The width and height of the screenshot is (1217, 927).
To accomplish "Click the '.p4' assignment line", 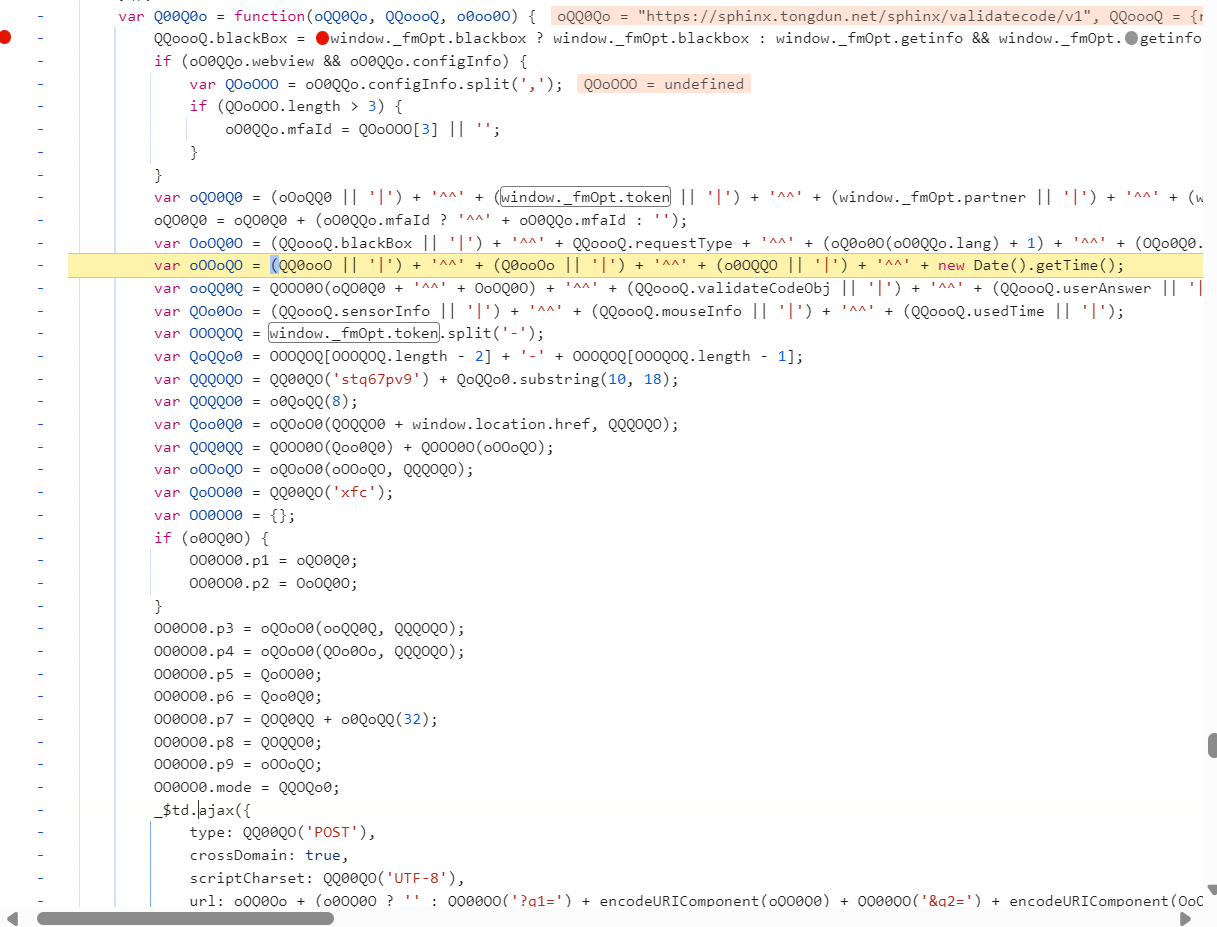I will tap(310, 651).
